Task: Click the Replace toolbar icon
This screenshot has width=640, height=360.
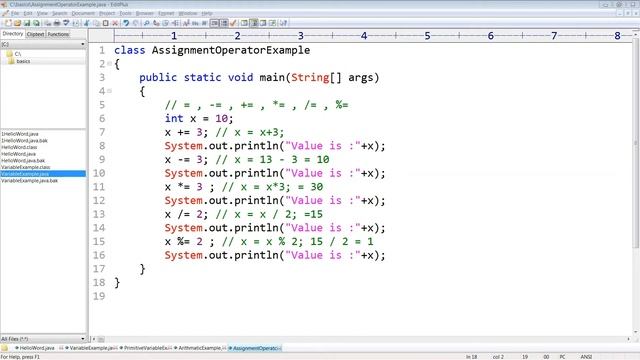Action: coord(156,23)
